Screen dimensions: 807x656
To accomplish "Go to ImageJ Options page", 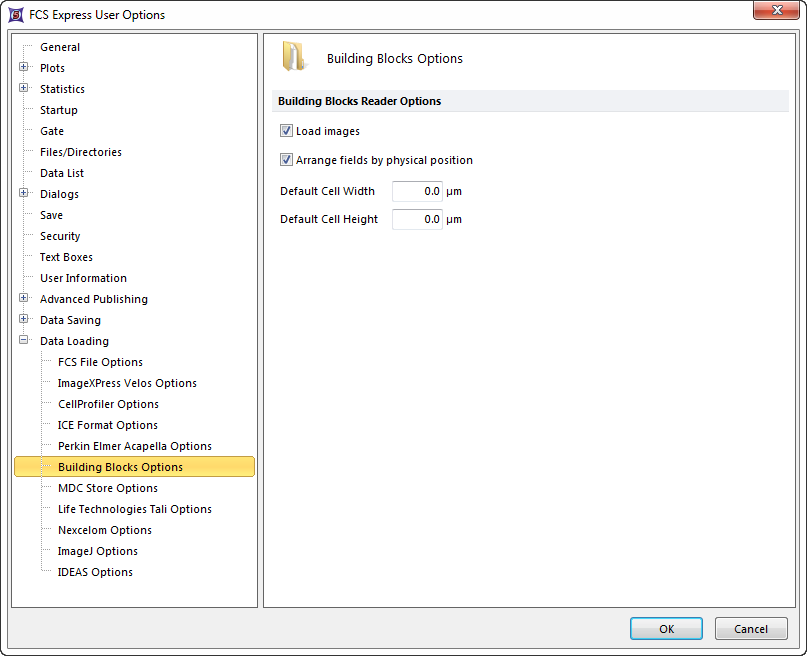I will point(97,551).
